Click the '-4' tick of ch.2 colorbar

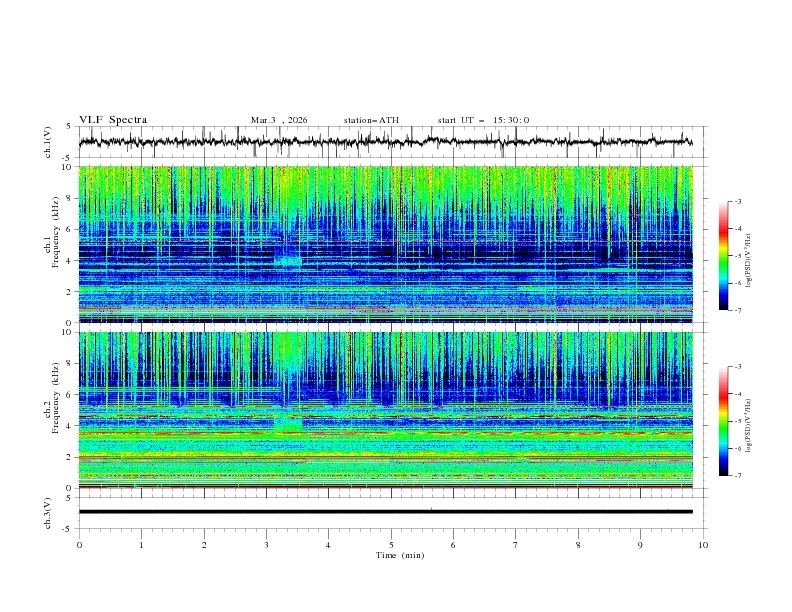[737, 394]
